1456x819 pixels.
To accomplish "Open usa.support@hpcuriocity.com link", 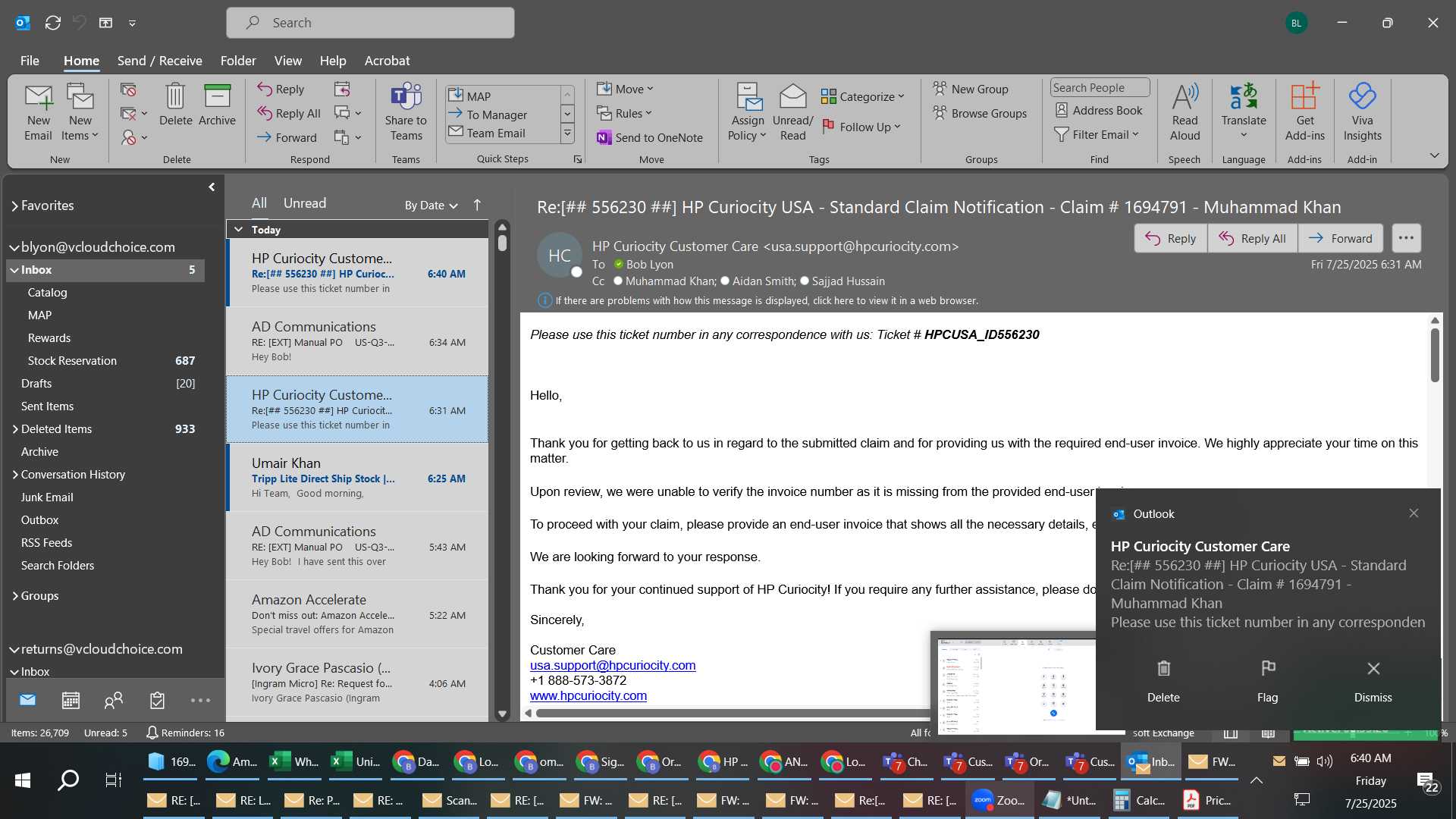I will coord(612,665).
